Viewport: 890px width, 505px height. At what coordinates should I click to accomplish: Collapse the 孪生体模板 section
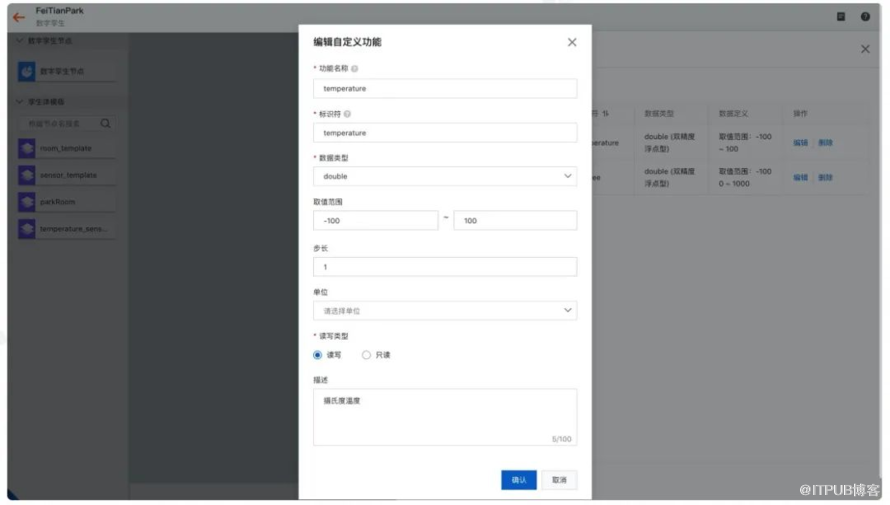coord(19,102)
